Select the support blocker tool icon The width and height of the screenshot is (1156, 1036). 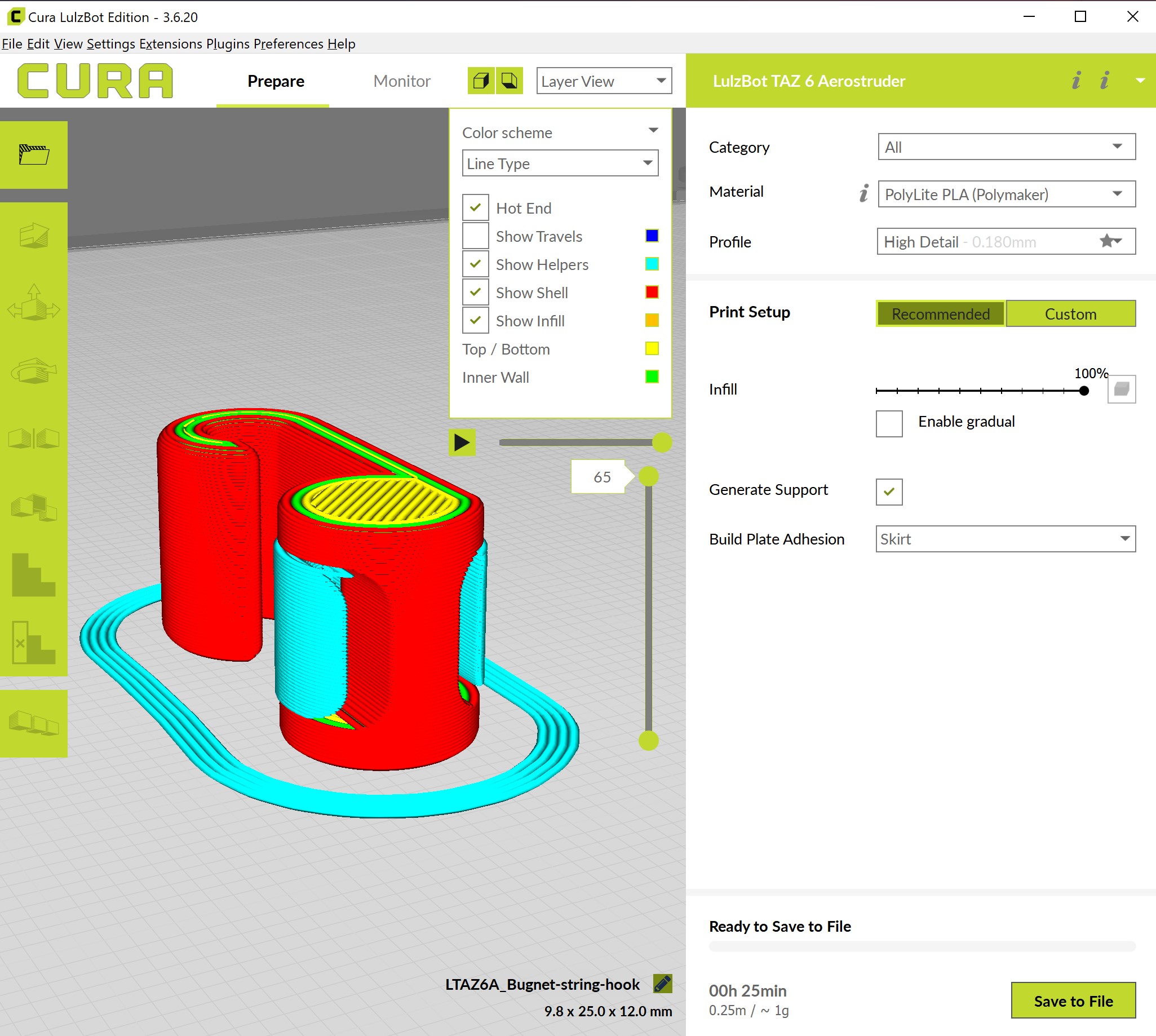click(34, 574)
